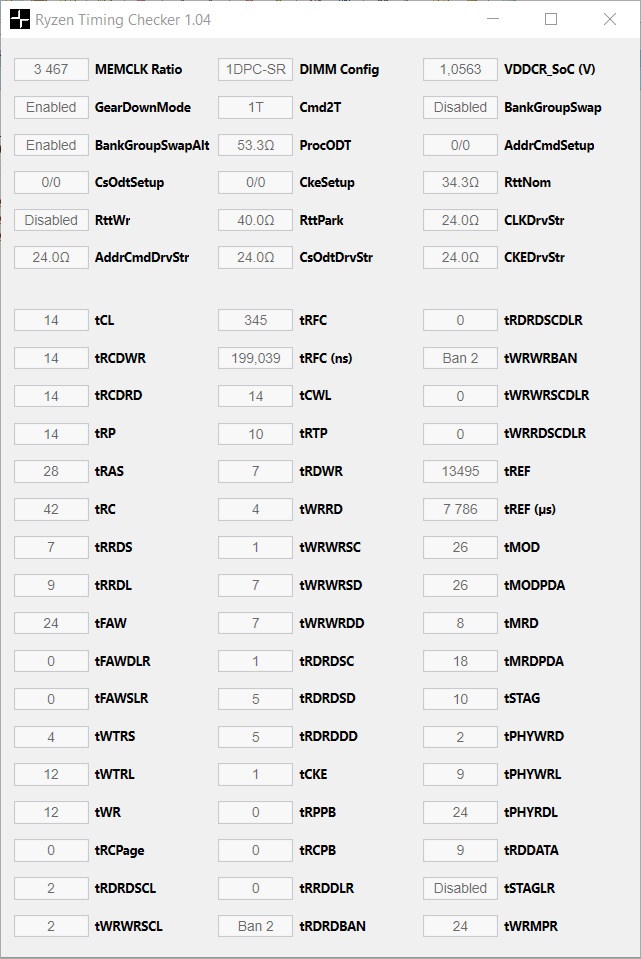
Task: Select the GearDownMode Enabled field
Action: (51, 108)
